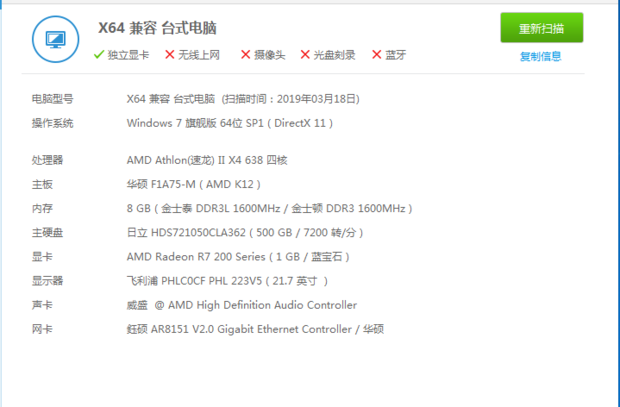
Task: Click the 华硕 F1A75-M motherboard value
Action: point(193,184)
